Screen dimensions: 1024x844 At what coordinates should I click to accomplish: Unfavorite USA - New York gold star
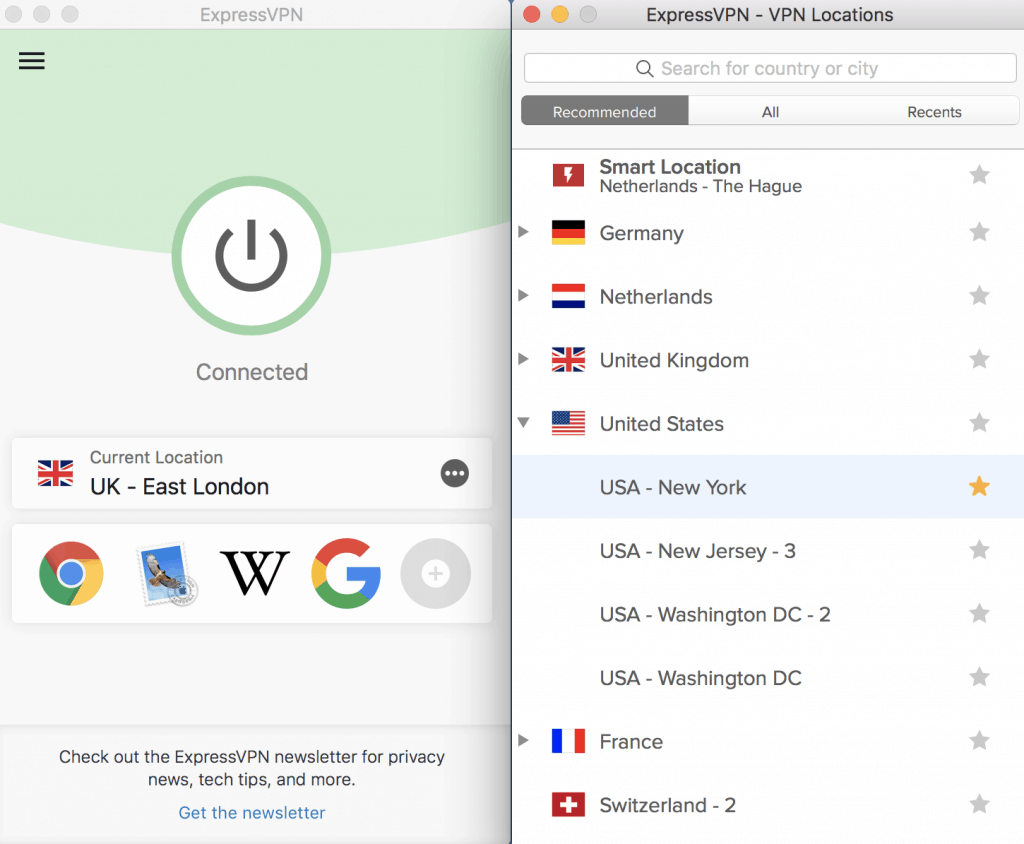pos(979,486)
